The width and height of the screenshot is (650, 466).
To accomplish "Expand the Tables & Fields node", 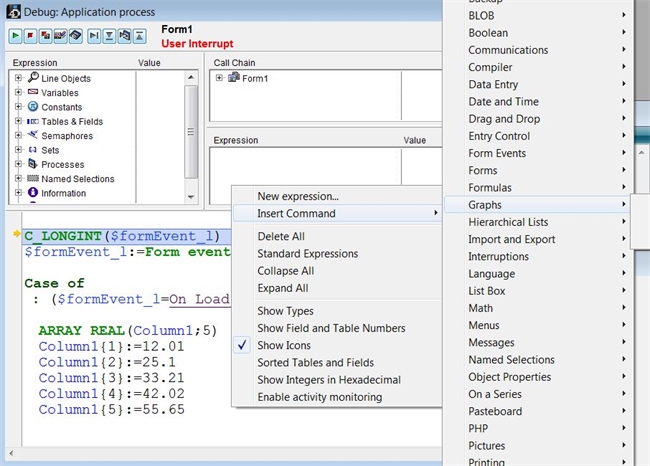I will tap(19, 122).
